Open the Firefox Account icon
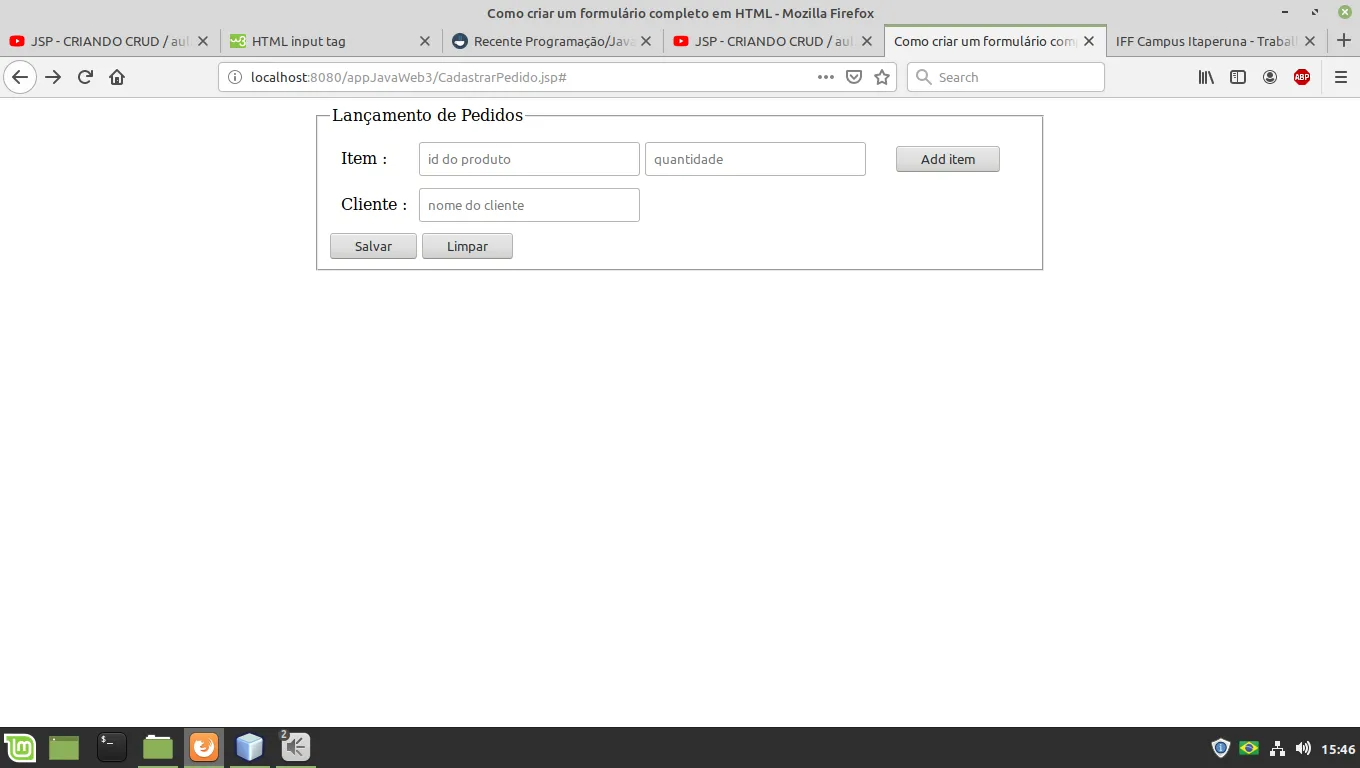The image size is (1360, 768). click(1270, 77)
